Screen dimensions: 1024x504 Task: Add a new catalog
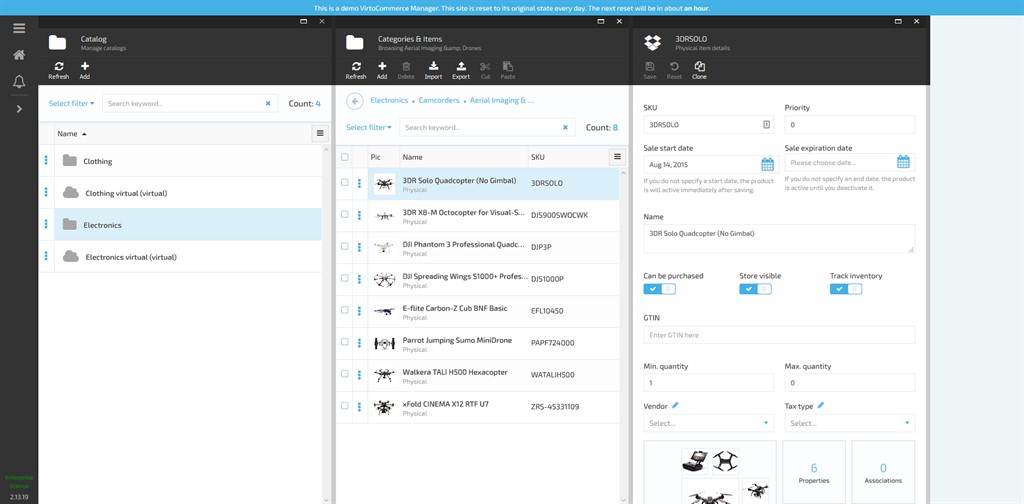[x=85, y=71]
